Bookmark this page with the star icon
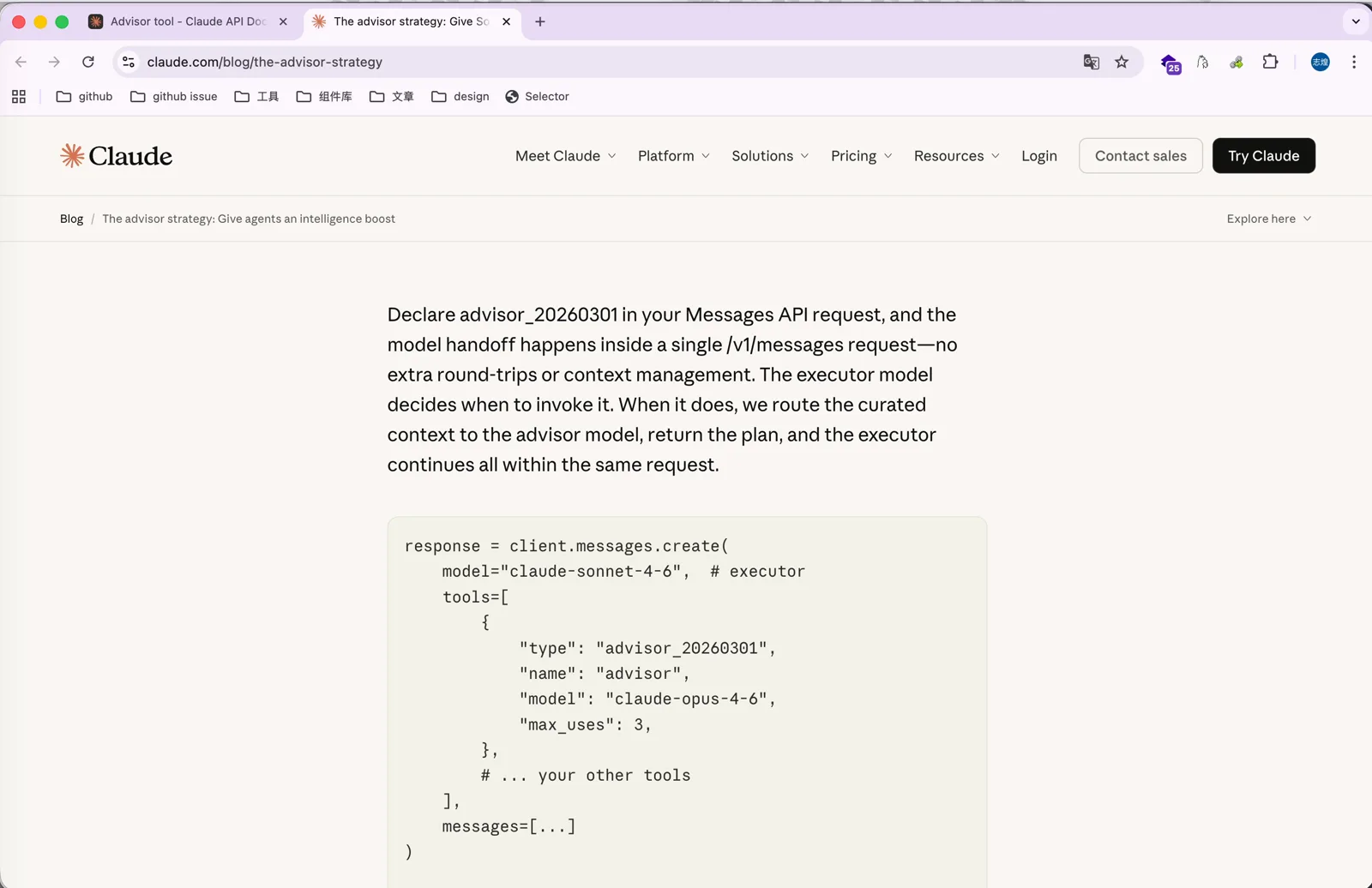1372x888 pixels. point(1122,62)
